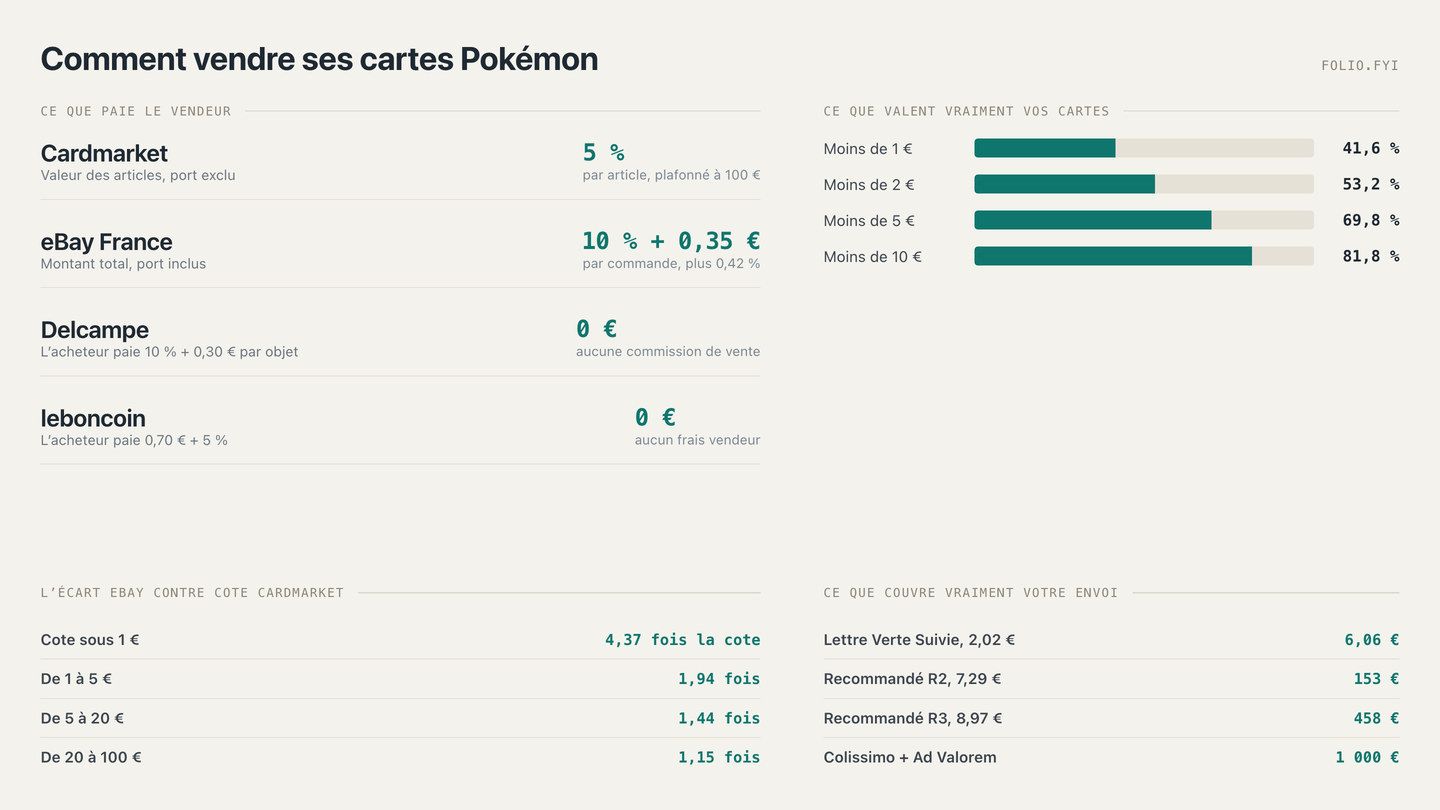
Task: Click header 'CE QUE VALENT VRAIMENT VOS CARTES'
Action: point(966,111)
